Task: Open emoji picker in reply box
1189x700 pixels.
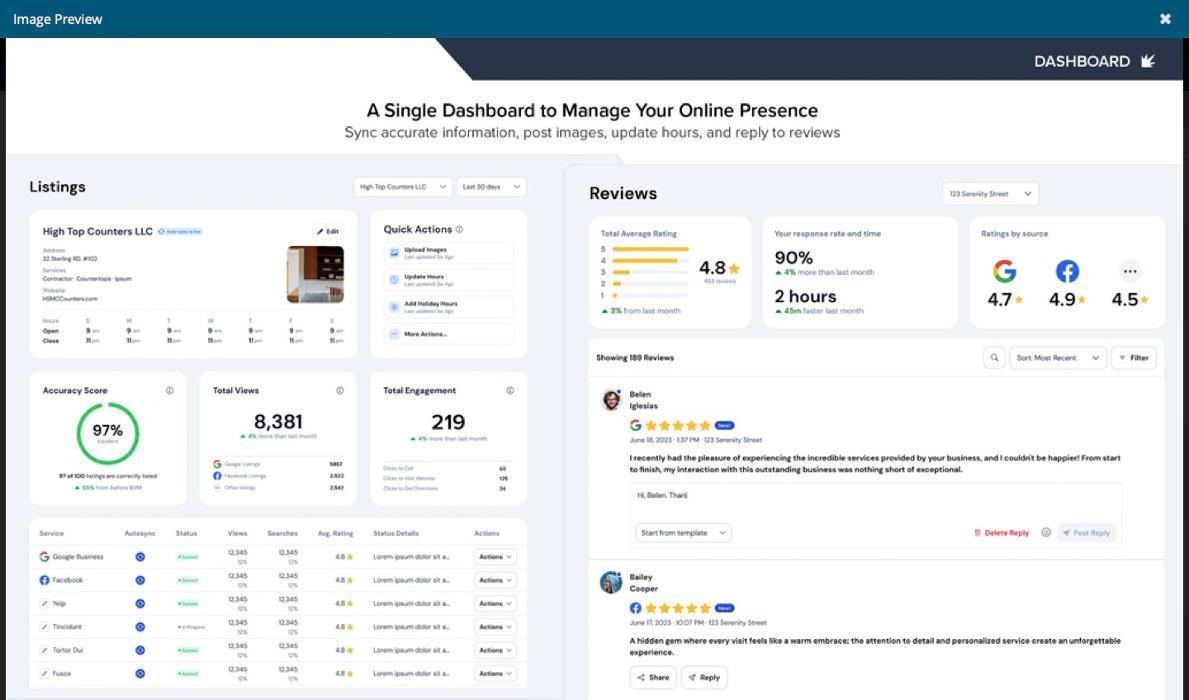Action: [1046, 532]
